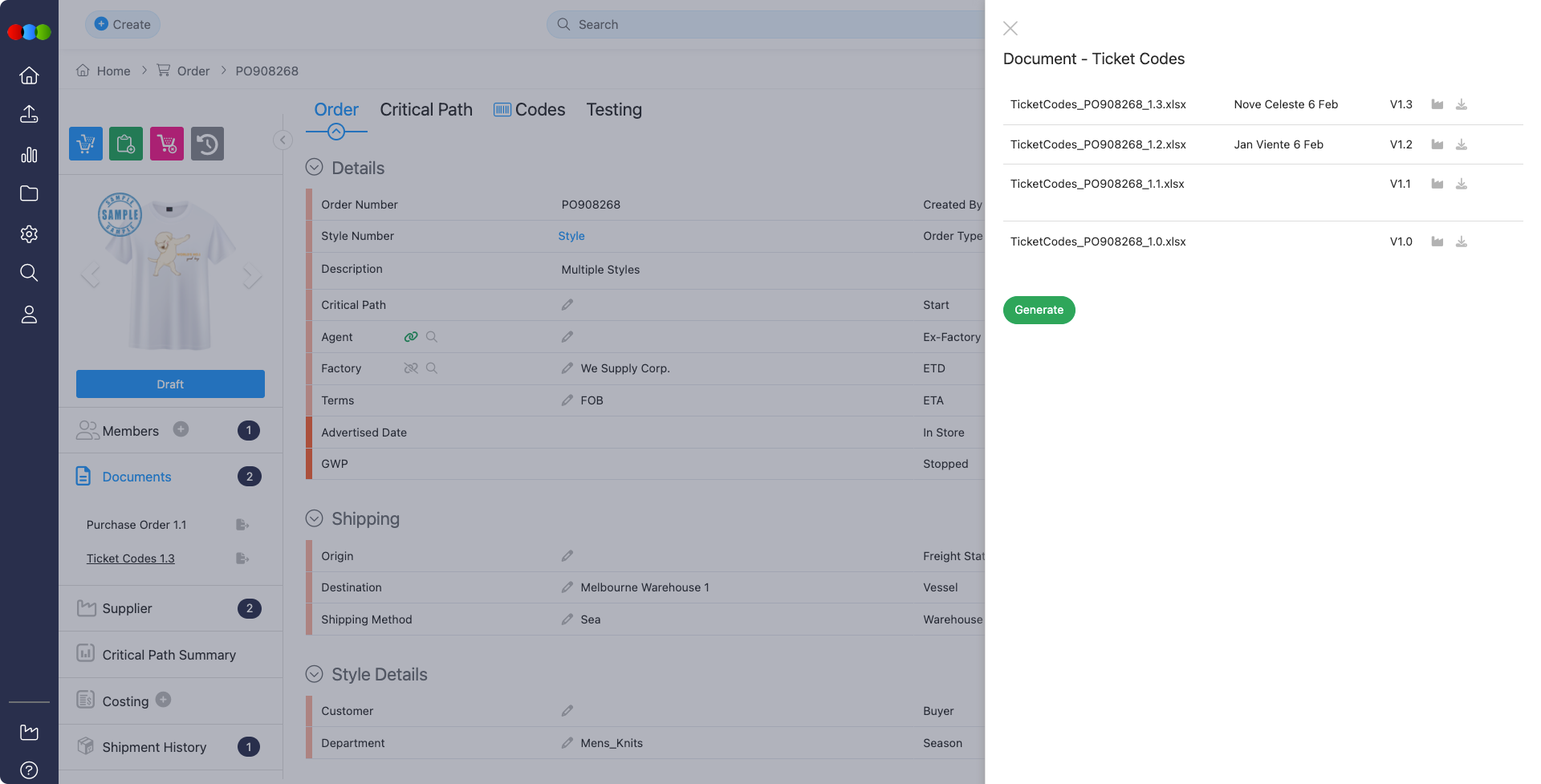The width and height of the screenshot is (1541, 784).
Task: Download the V1.0 ticket codes file
Action: (x=1462, y=242)
